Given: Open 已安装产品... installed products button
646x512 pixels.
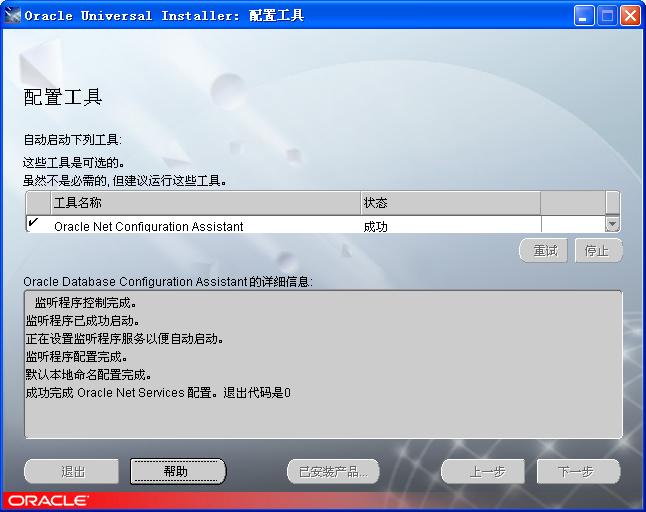Looking at the screenshot, I should [333, 471].
